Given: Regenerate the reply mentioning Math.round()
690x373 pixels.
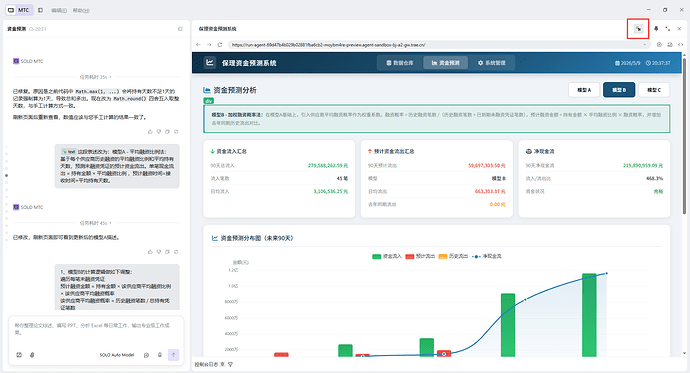Looking at the screenshot, I should [176, 132].
